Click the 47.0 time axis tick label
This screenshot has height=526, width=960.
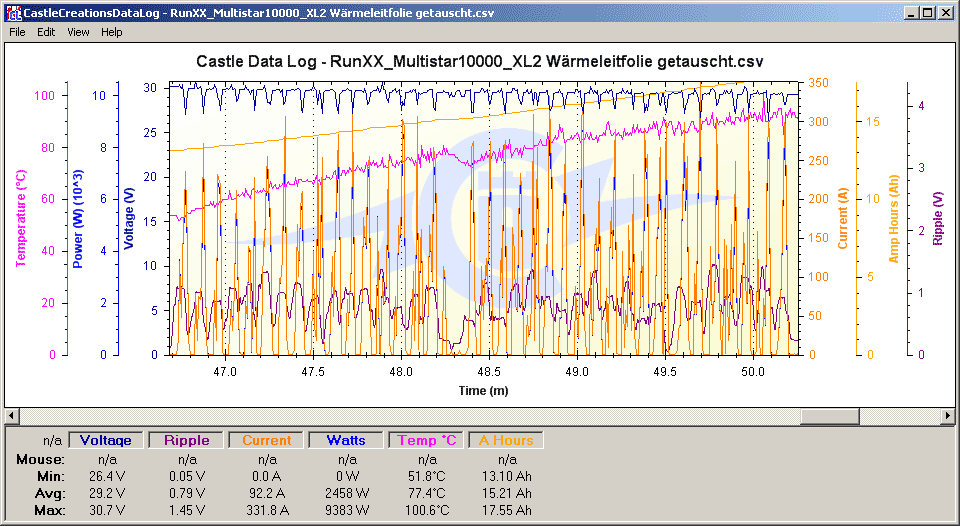click(x=225, y=372)
